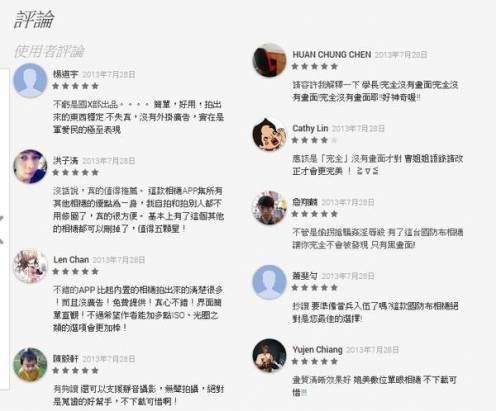Click the stars under HUAN CHUNG CHEN

pyautogui.click(x=315, y=66)
